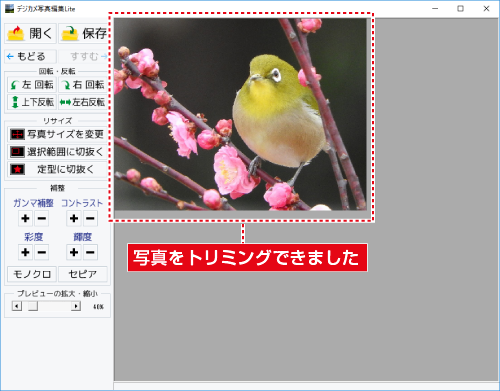Go back with the もどる button

click(x=30, y=56)
